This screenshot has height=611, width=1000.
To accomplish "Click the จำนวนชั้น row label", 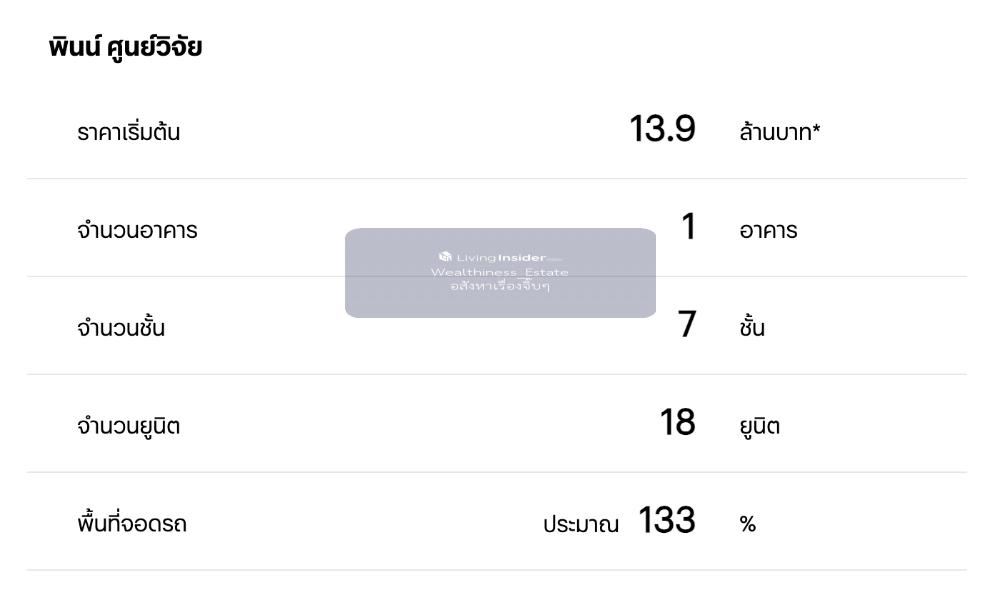I will pos(121,329).
